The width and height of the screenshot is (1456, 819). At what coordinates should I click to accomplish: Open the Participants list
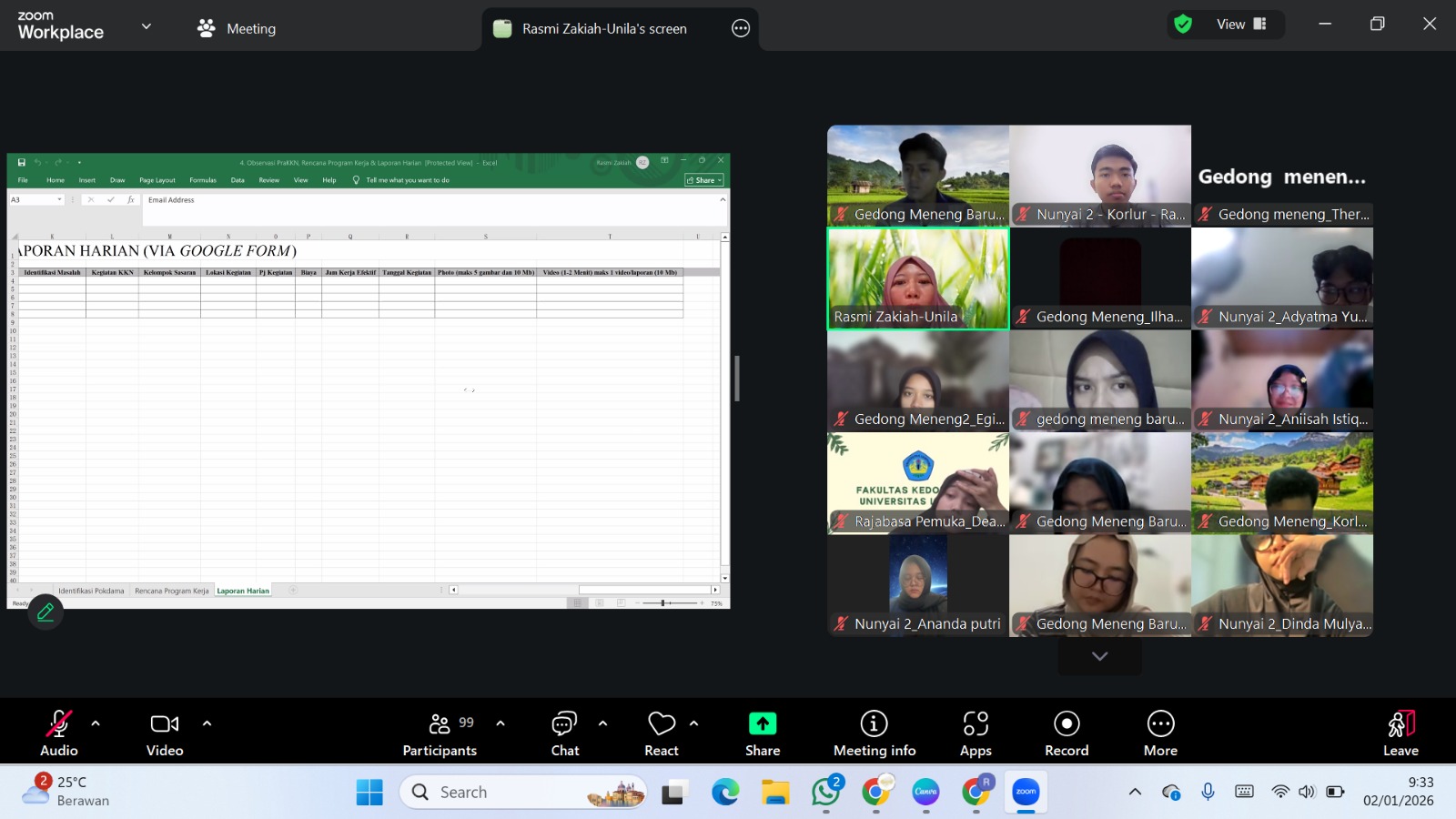(x=440, y=724)
